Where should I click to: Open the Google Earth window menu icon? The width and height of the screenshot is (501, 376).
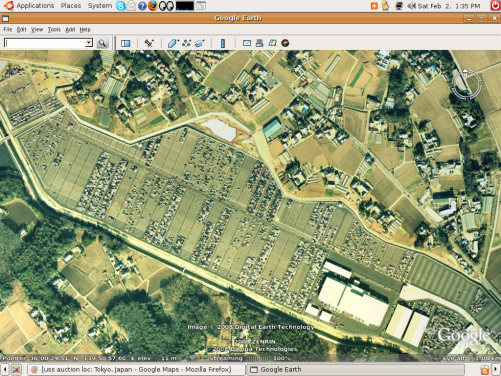(x=5, y=18)
